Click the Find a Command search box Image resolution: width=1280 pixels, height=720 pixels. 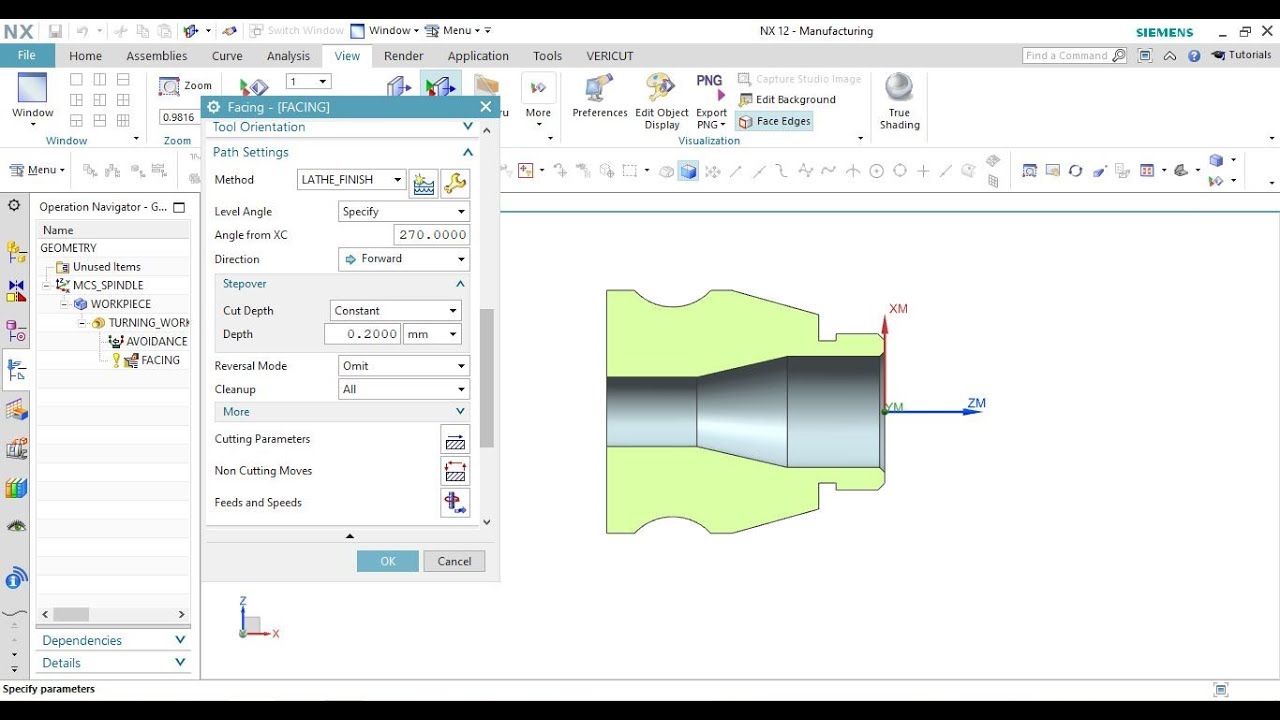click(1075, 56)
